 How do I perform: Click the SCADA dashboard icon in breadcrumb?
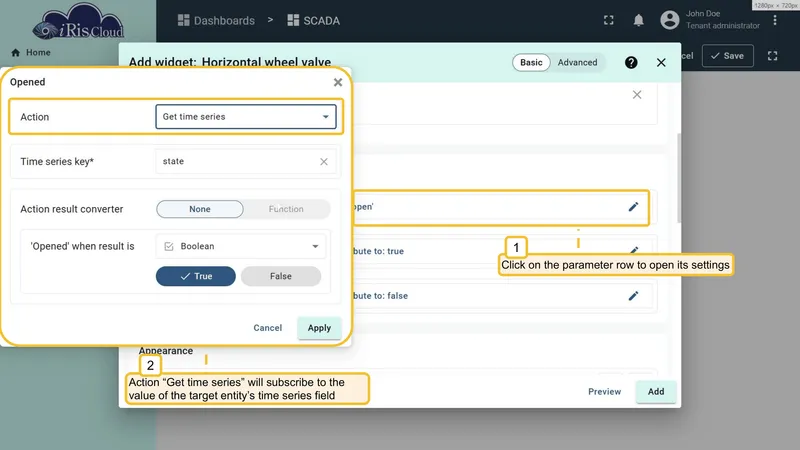click(293, 20)
